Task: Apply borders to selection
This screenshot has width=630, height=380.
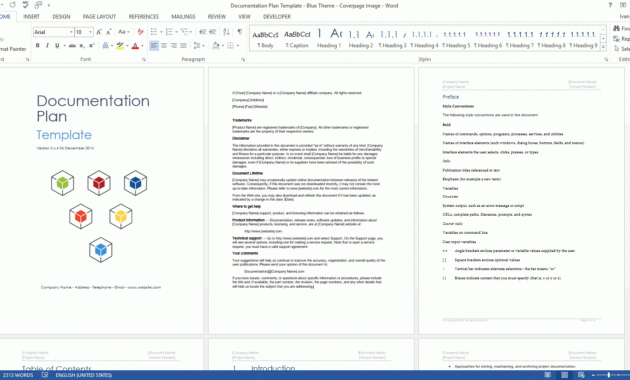Action: [230, 46]
